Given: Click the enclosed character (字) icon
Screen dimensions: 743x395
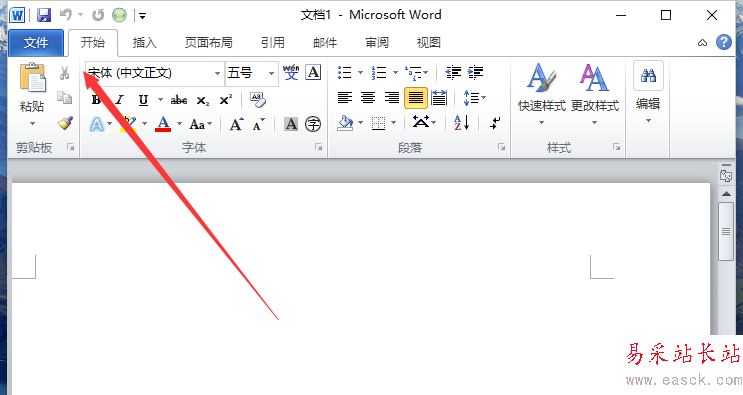Looking at the screenshot, I should click(x=313, y=124).
